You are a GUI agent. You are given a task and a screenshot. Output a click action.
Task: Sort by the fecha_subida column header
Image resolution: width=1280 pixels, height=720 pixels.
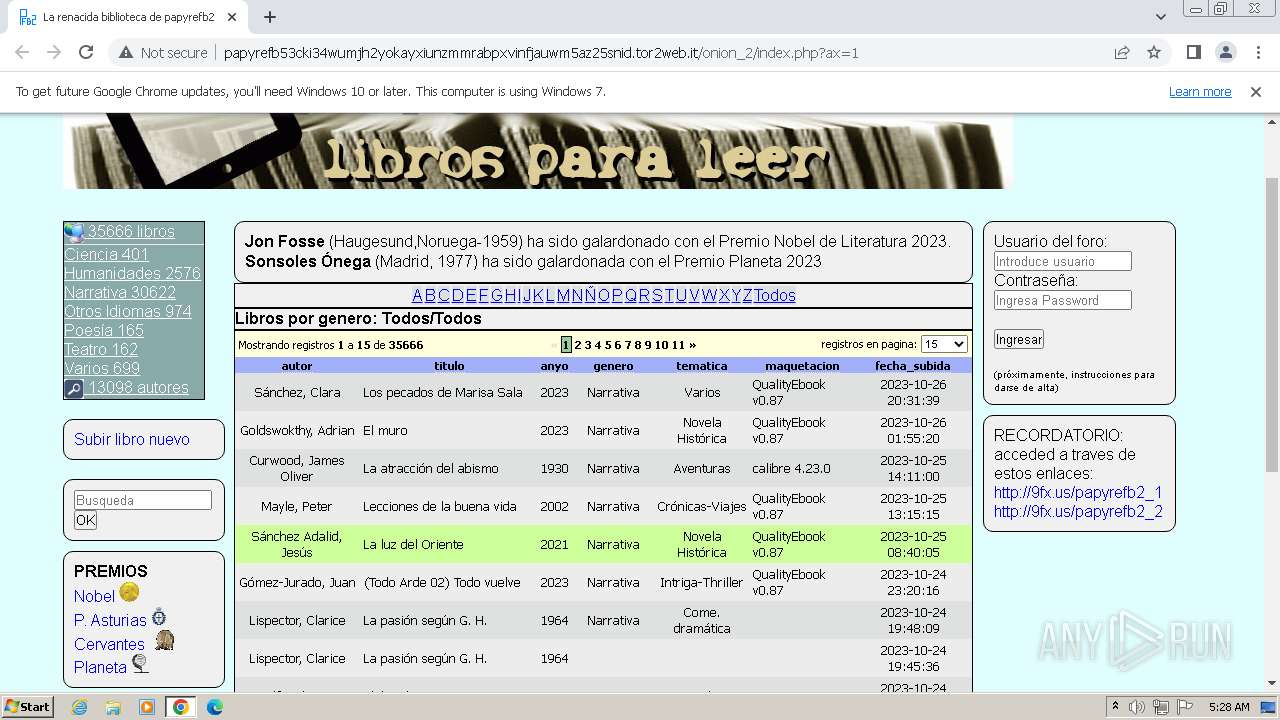click(912, 366)
